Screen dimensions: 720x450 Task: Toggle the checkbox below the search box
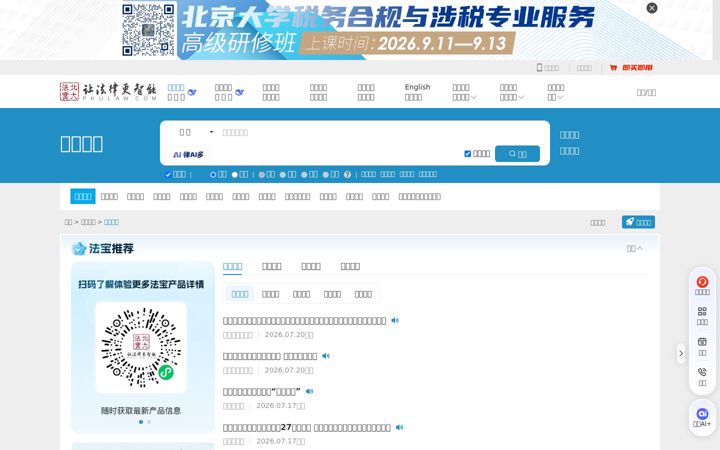[168, 174]
